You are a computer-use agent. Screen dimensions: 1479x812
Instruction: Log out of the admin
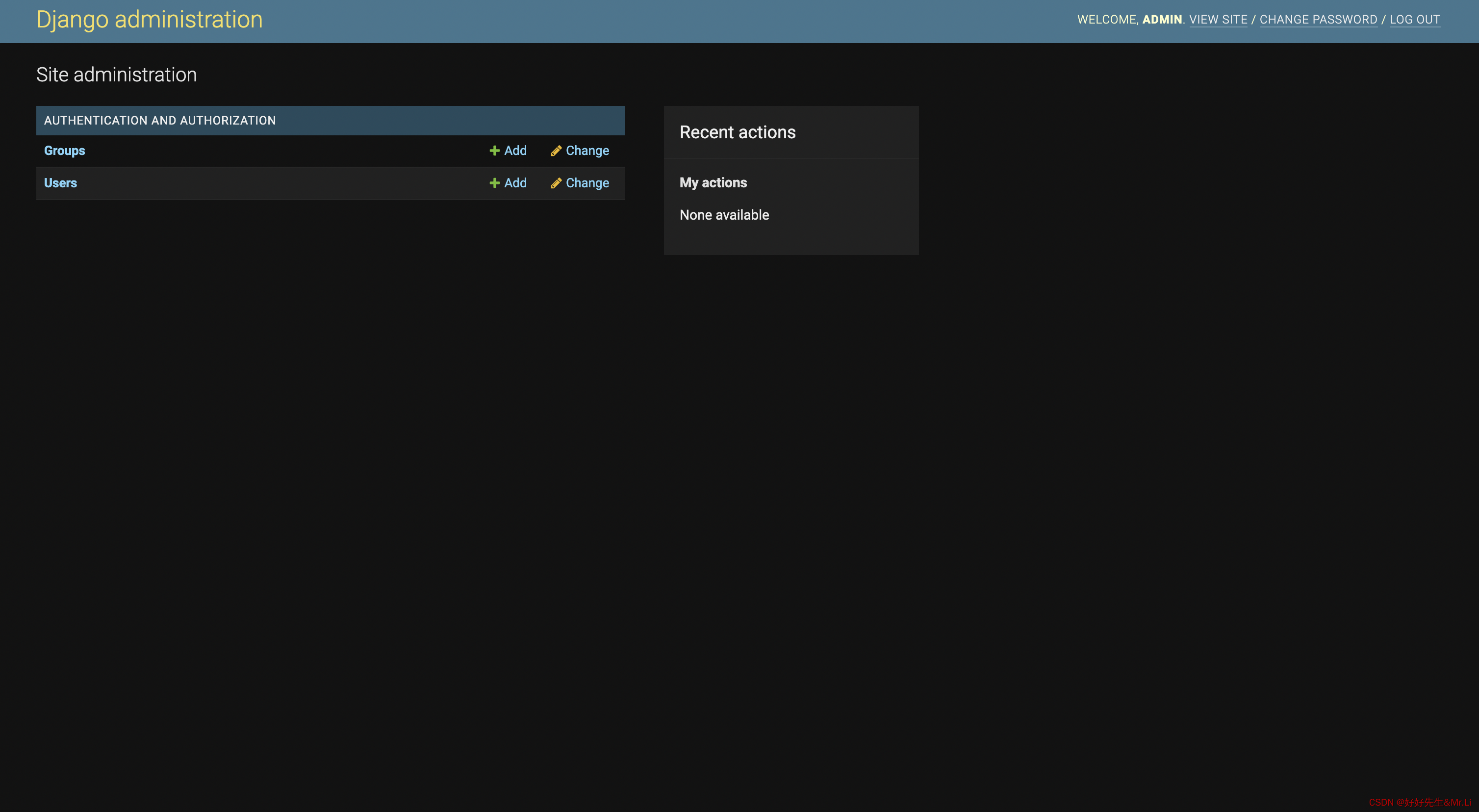(1415, 20)
